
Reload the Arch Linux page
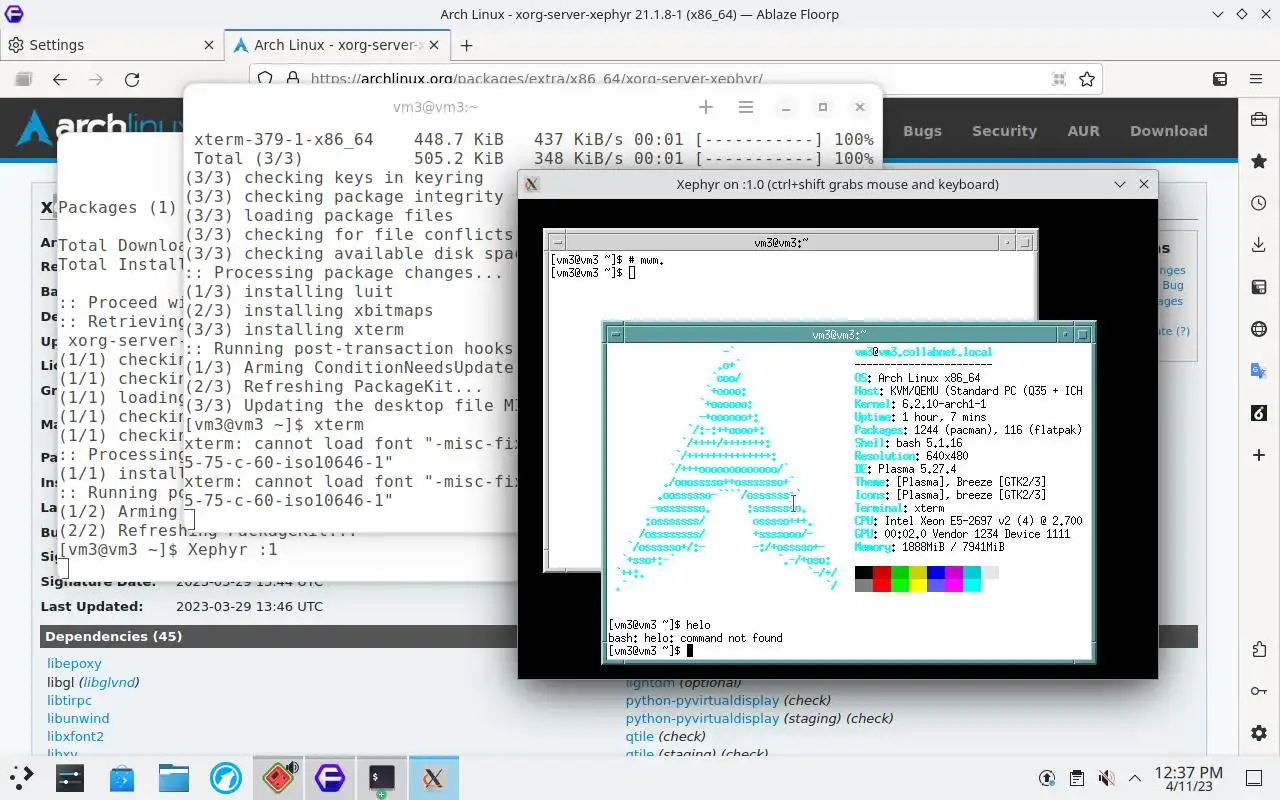[132, 79]
